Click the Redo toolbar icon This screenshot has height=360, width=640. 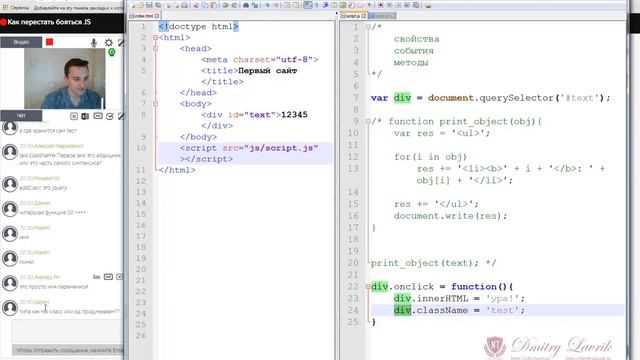point(234,5)
